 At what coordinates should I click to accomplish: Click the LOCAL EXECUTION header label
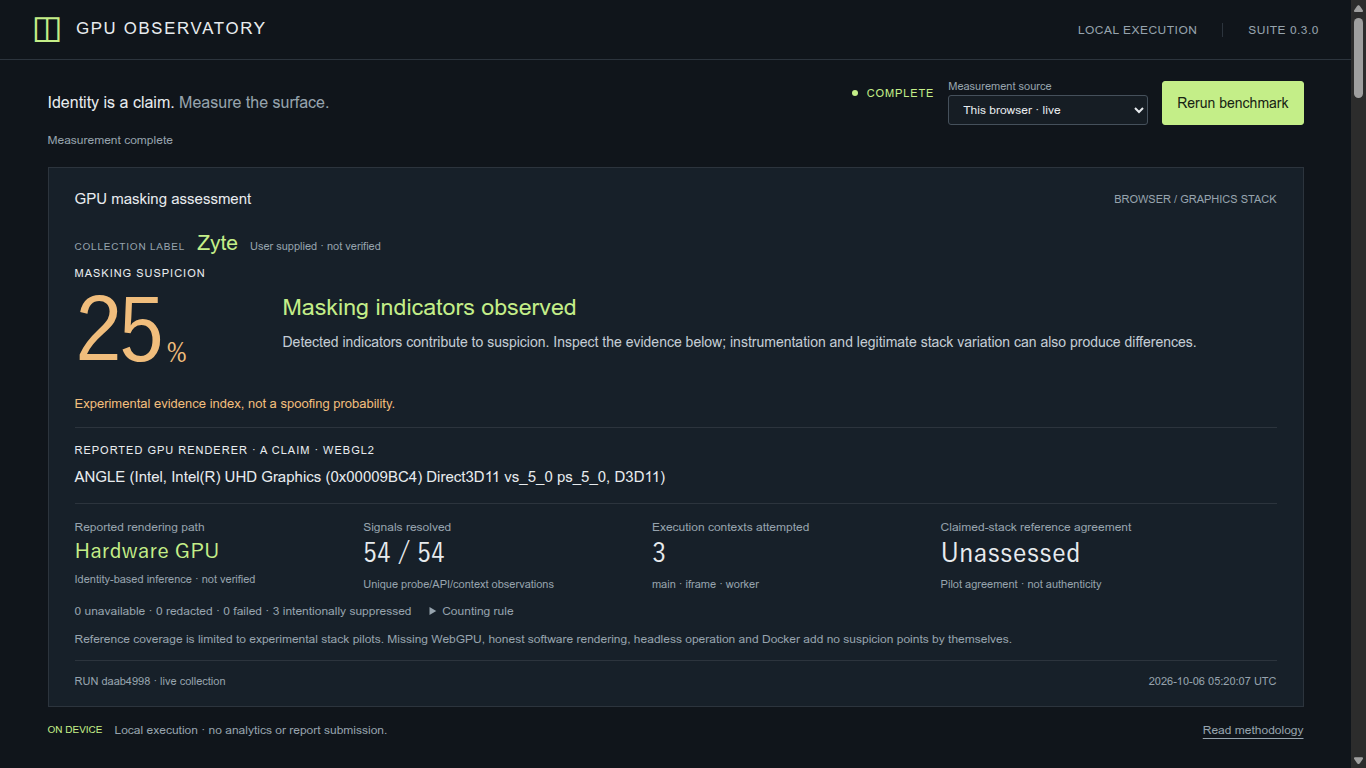point(1137,30)
